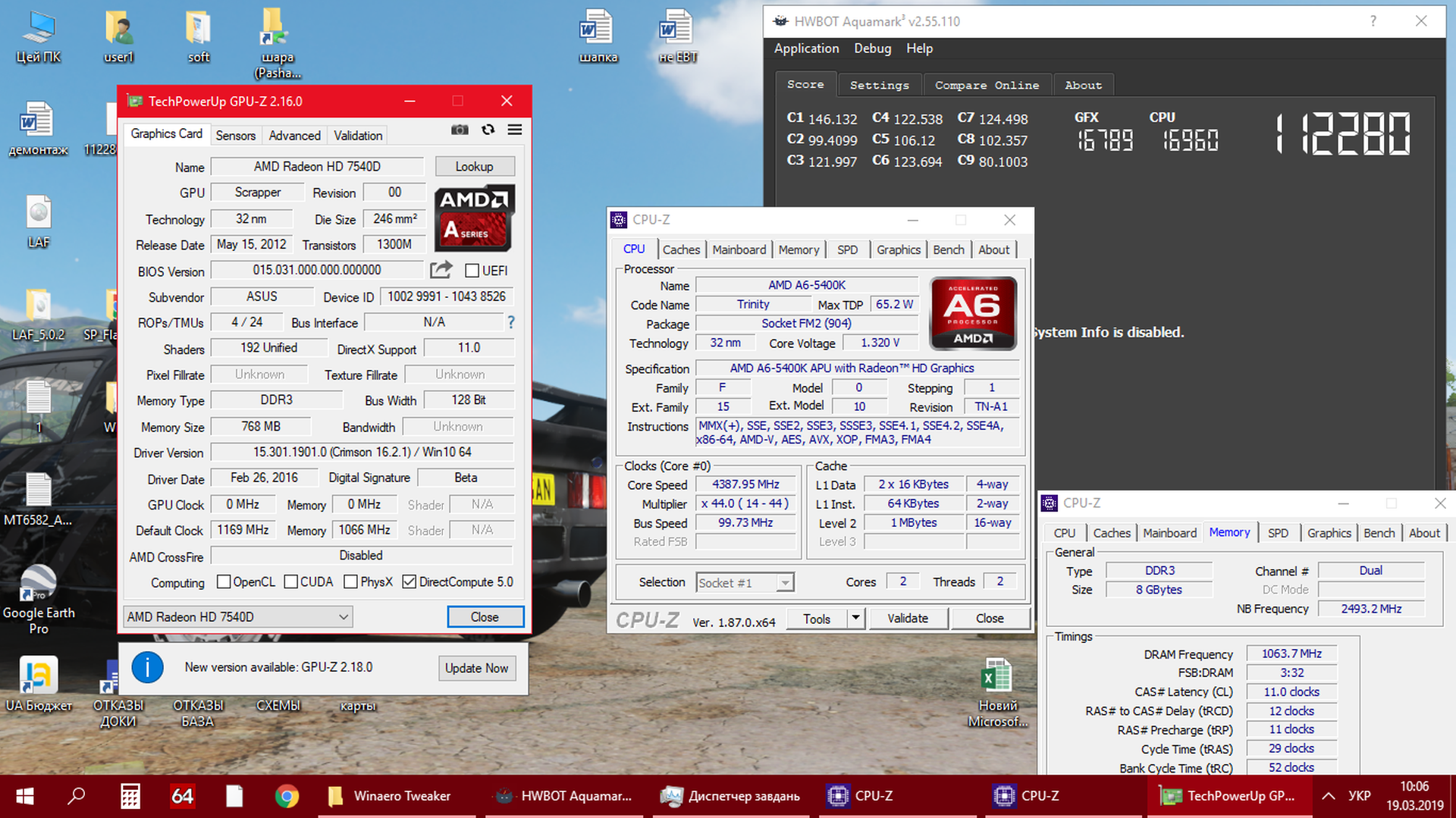Toggle the PhysX checkbox
This screenshot has width=1456, height=818.
coord(350,581)
